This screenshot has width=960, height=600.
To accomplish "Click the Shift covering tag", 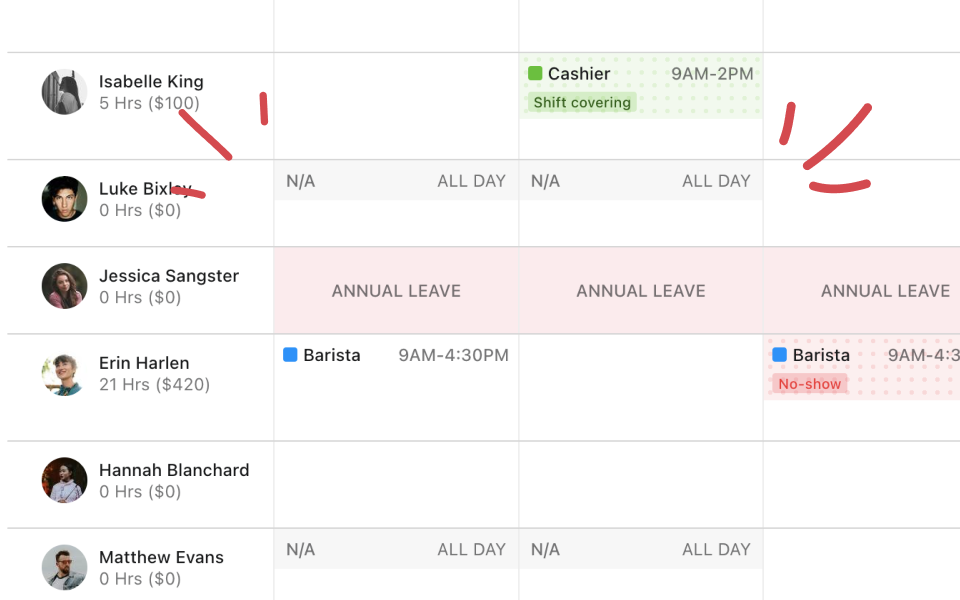I will (582, 102).
